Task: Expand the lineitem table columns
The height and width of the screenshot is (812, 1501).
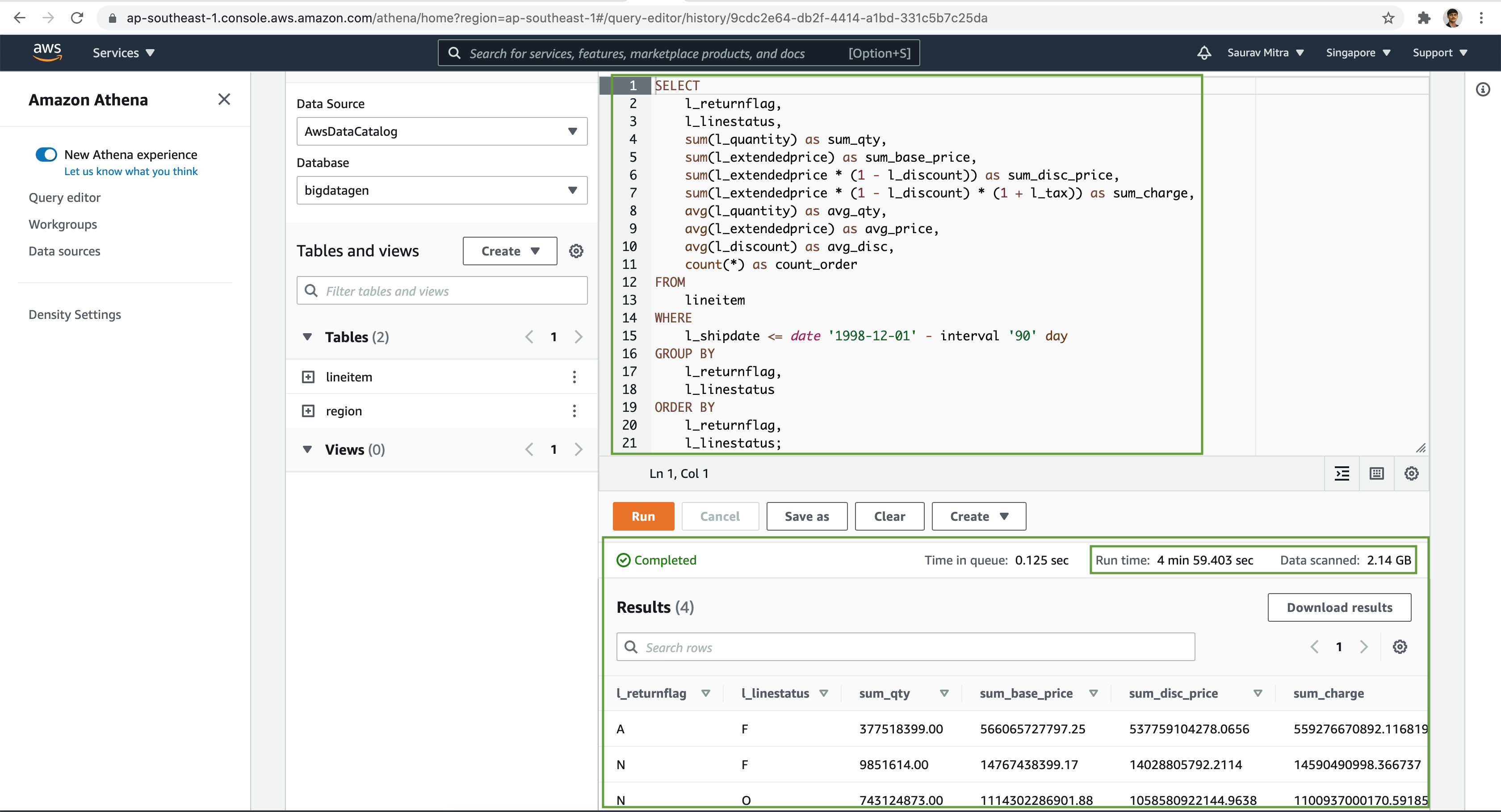Action: (308, 377)
